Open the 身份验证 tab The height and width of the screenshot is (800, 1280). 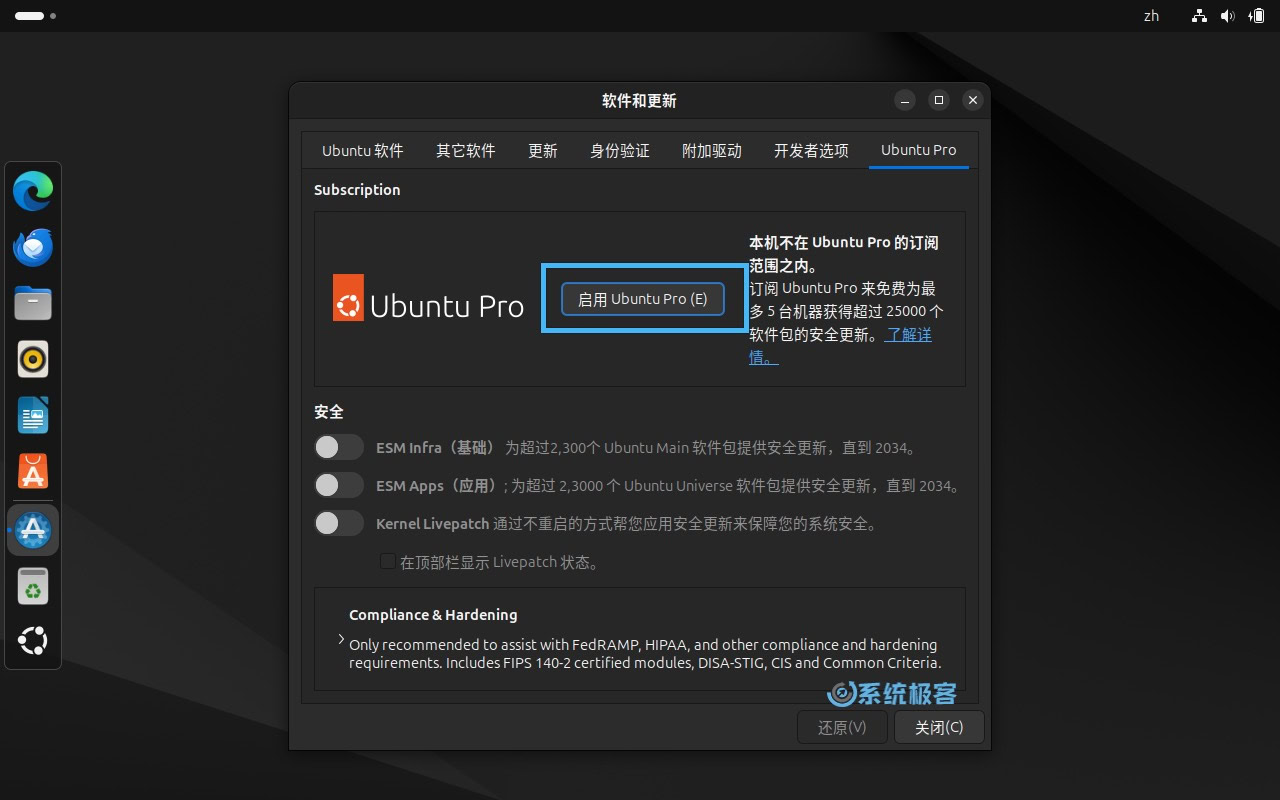[x=620, y=150]
